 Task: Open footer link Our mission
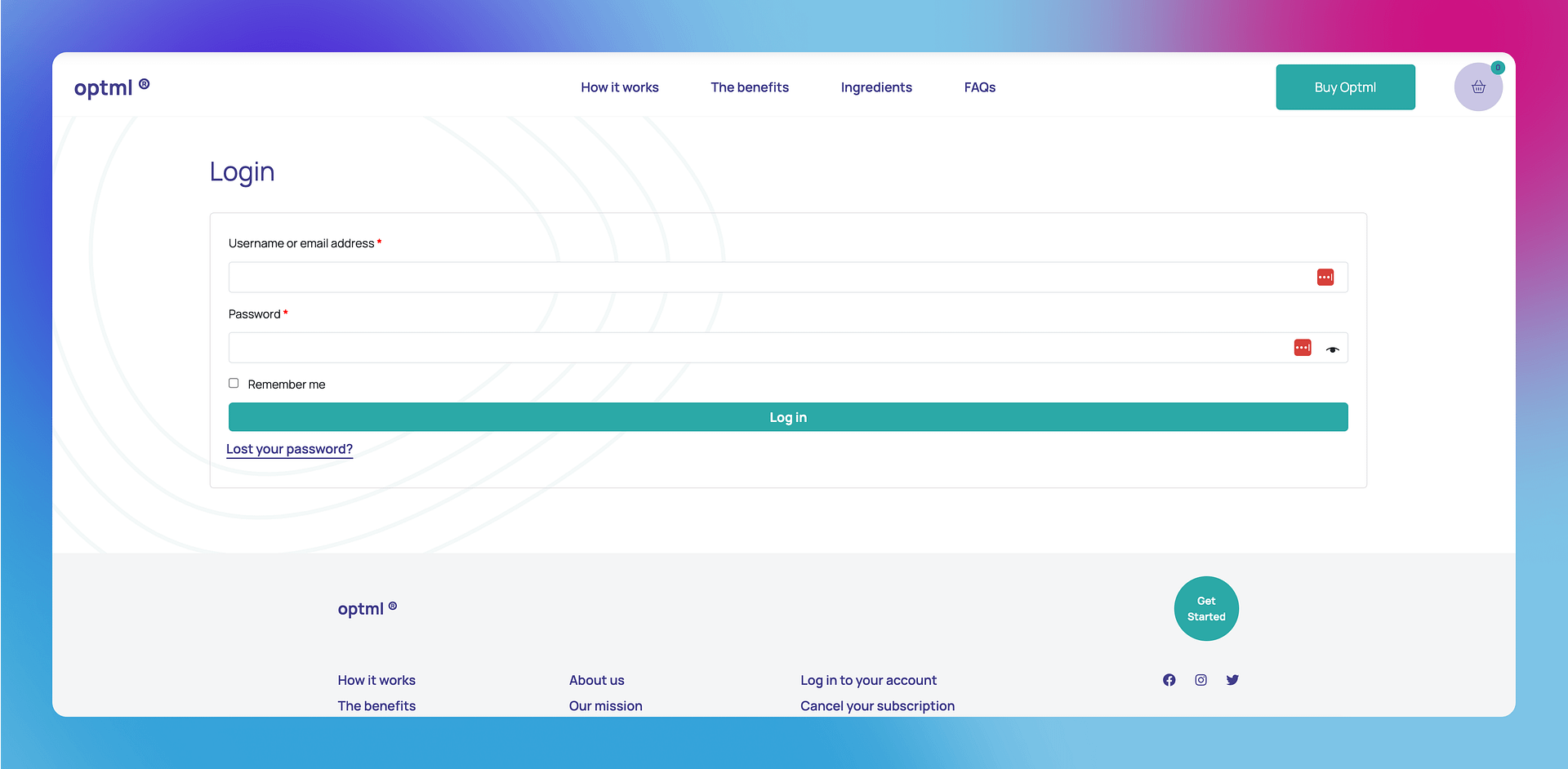click(x=606, y=706)
